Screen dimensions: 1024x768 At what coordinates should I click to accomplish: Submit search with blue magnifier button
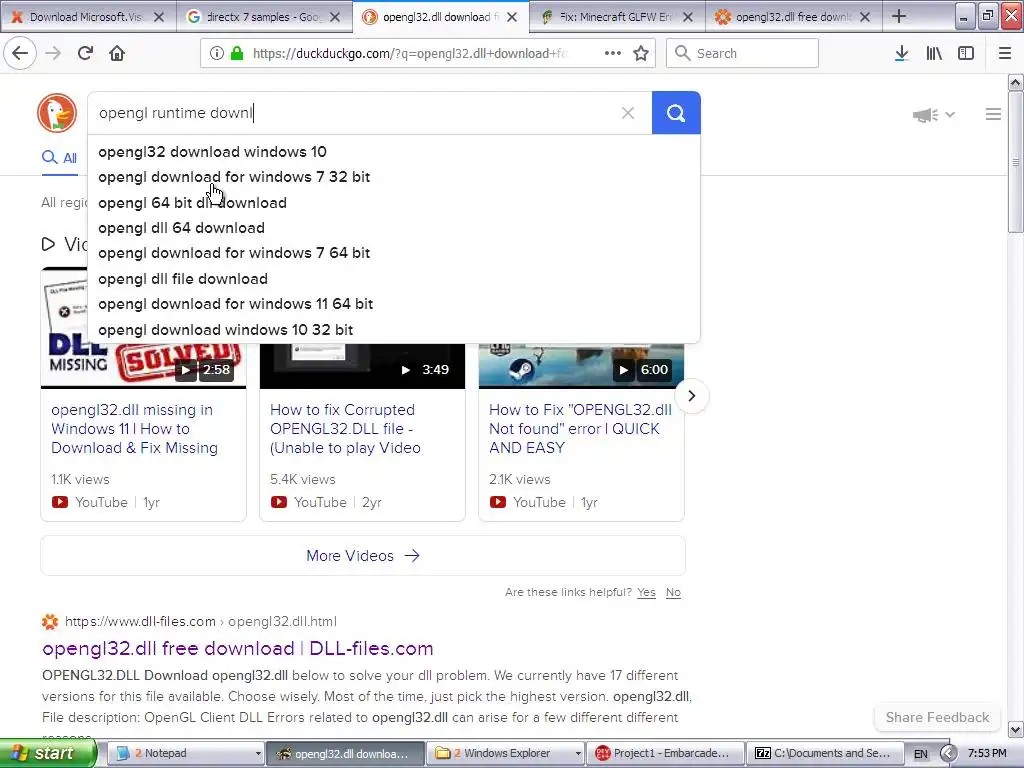(676, 113)
